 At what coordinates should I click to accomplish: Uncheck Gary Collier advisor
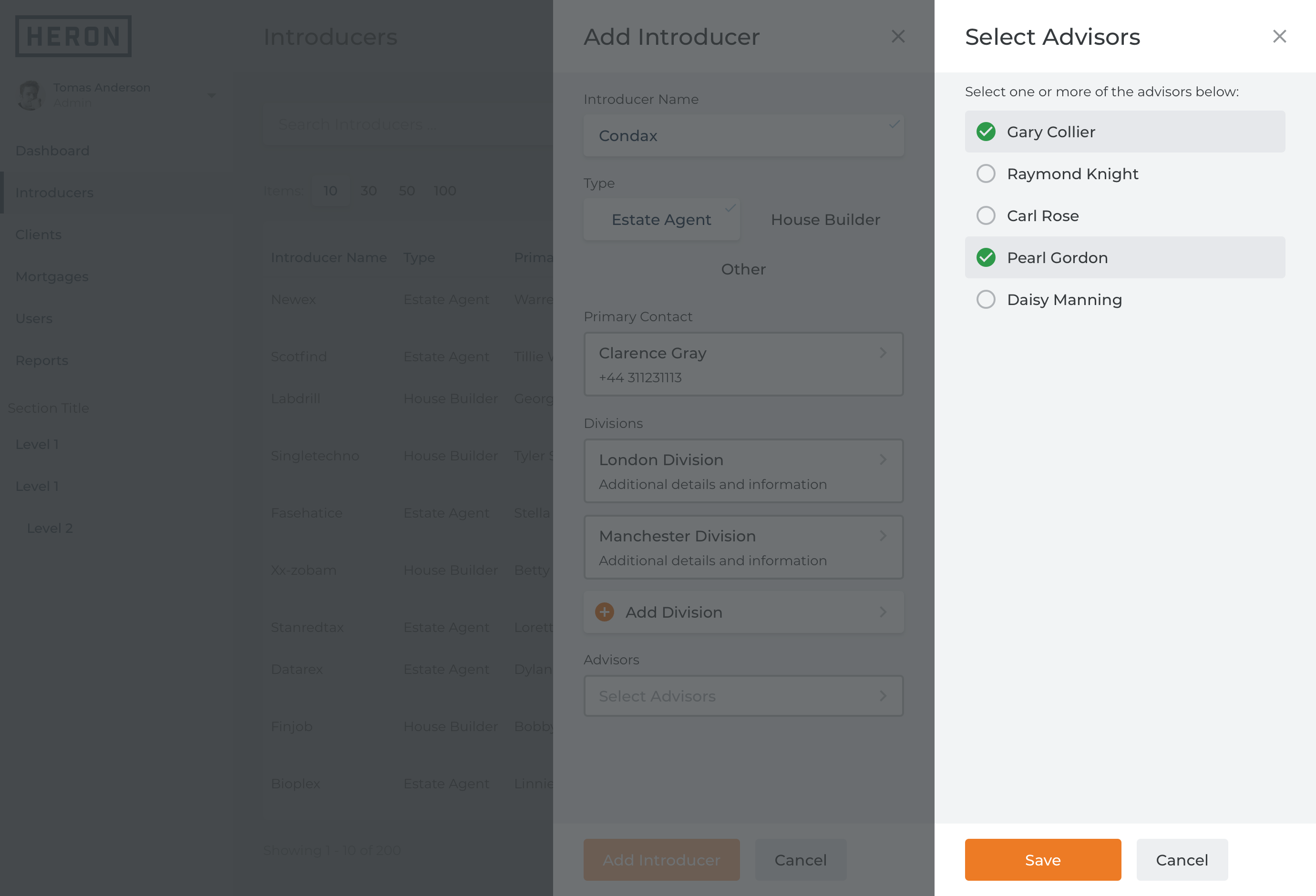coord(1125,132)
